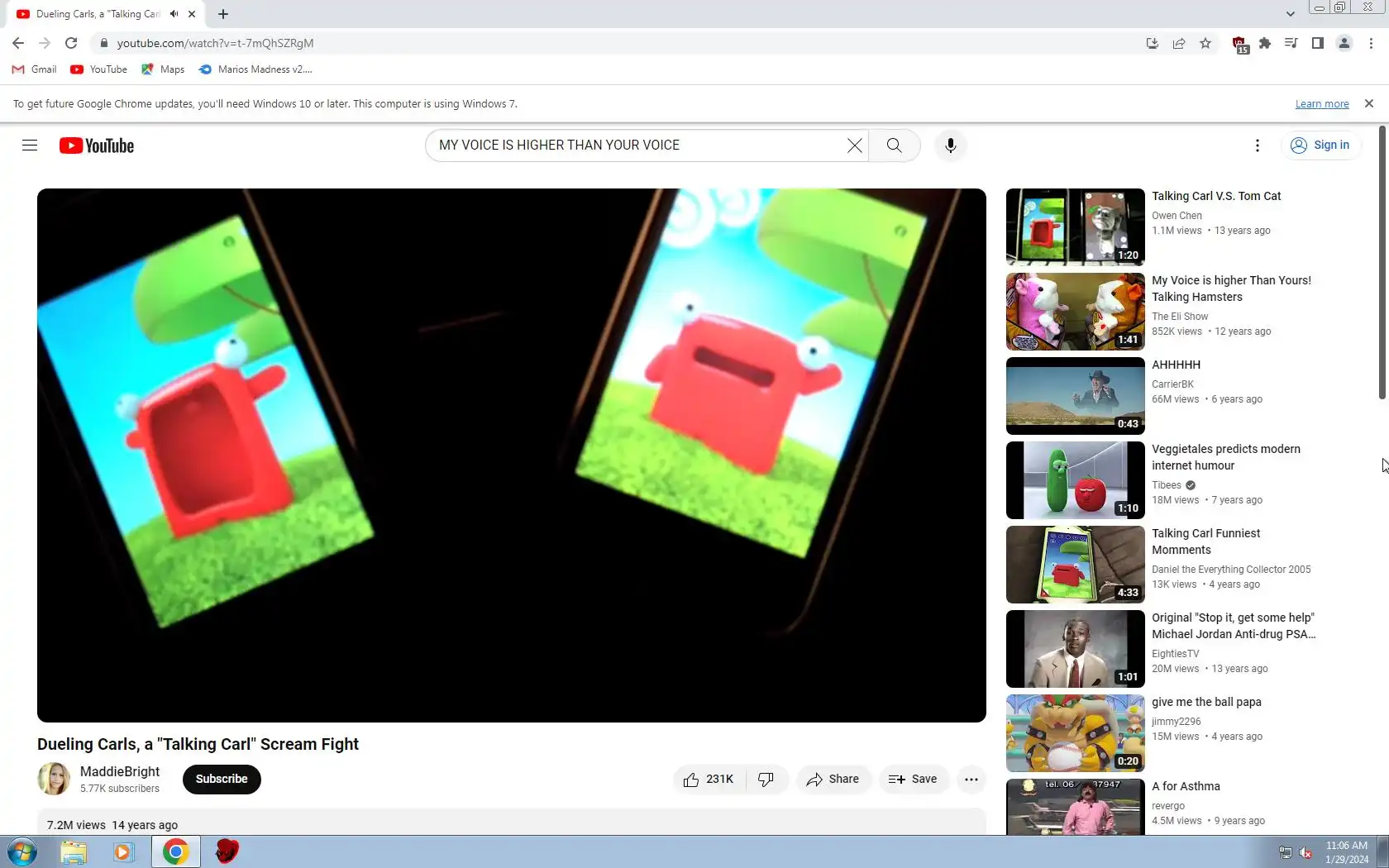The width and height of the screenshot is (1389, 868).
Task: Open Michael Jordan Anti-drug PSA thumbnail
Action: pyautogui.click(x=1076, y=649)
